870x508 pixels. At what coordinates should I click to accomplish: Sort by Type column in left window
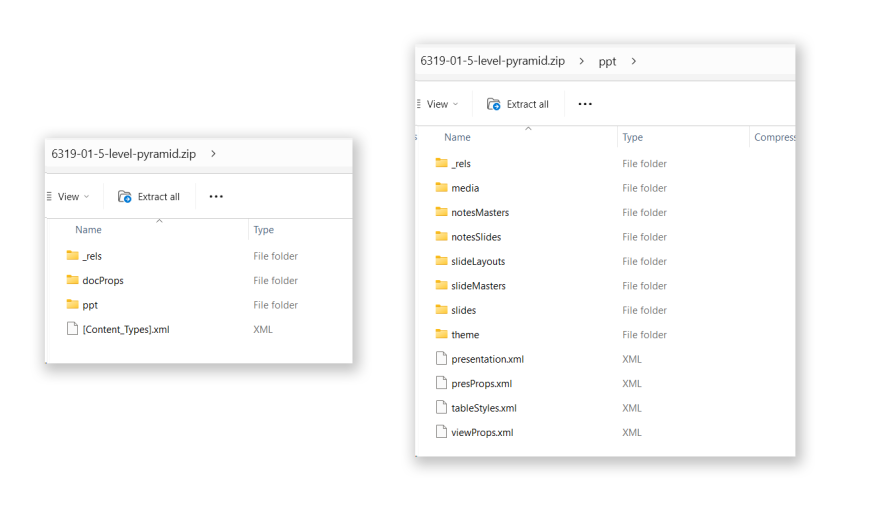click(x=264, y=230)
